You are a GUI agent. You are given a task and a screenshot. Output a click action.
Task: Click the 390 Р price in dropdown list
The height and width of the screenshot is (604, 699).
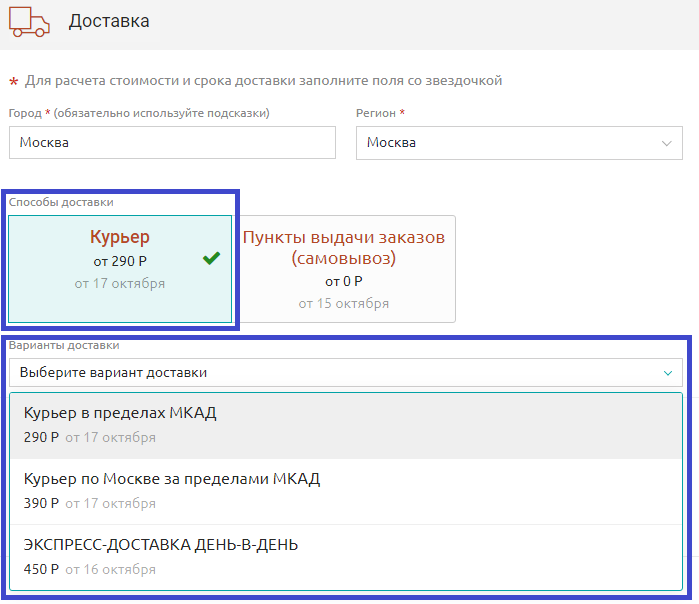point(41,503)
